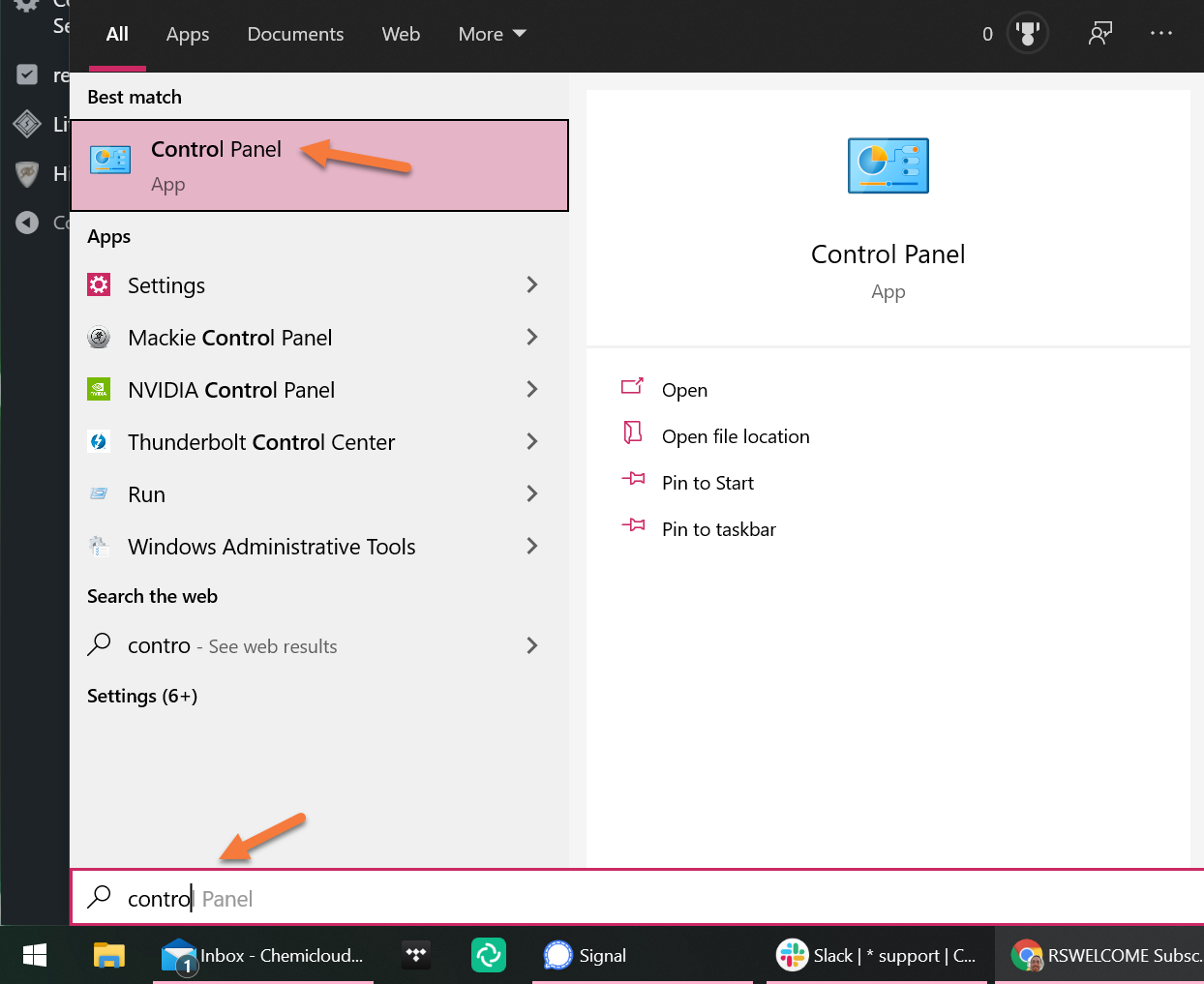Click the rewards trophy icon
This screenshot has height=984, width=1204.
point(1027,34)
